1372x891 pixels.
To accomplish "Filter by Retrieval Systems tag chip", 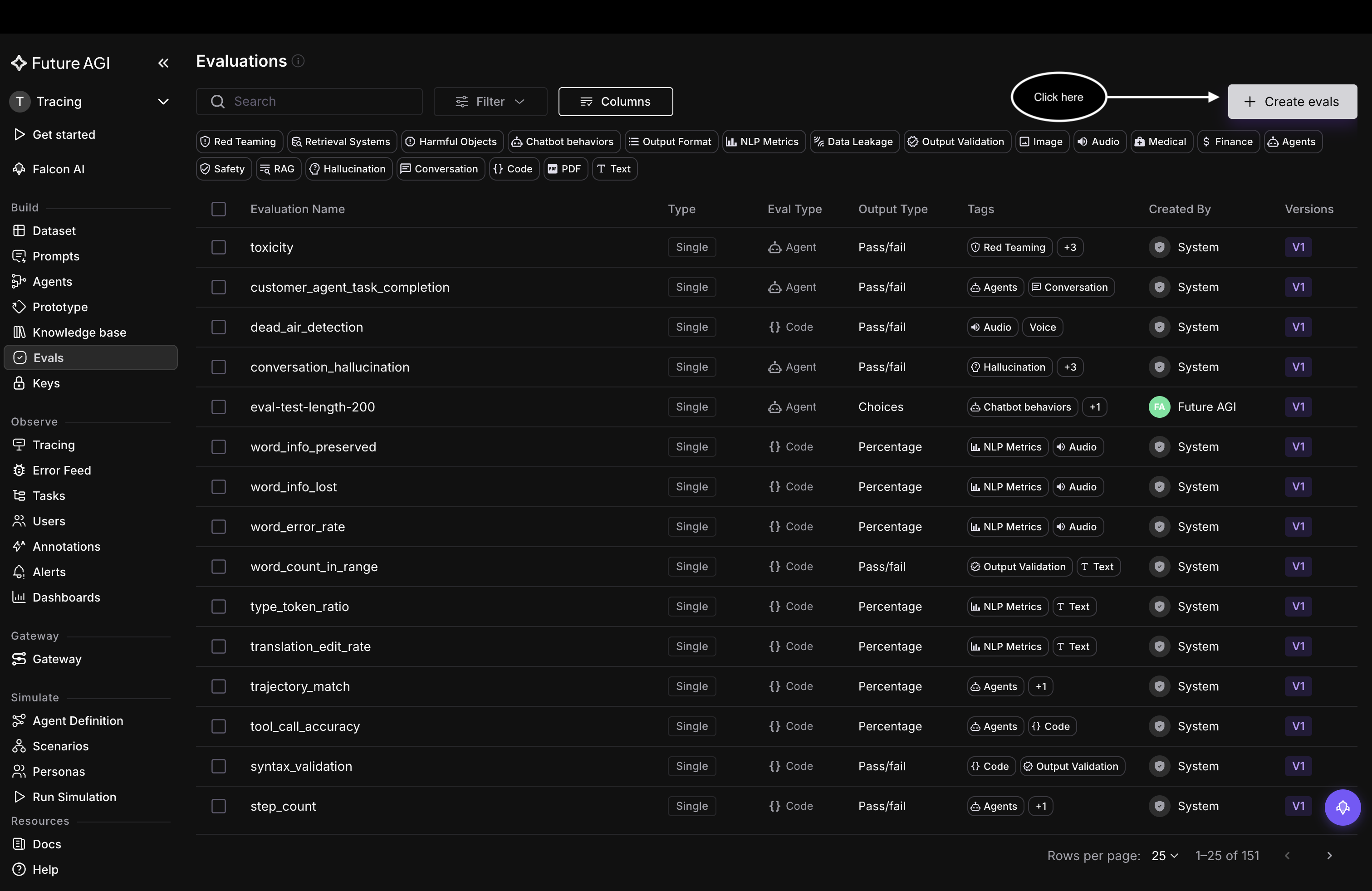I will click(342, 142).
